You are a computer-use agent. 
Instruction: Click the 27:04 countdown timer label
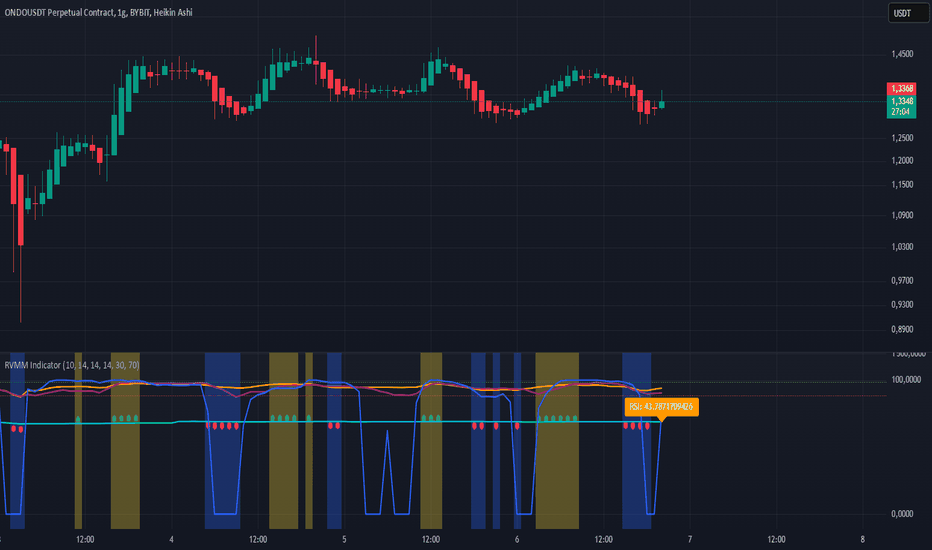click(902, 112)
